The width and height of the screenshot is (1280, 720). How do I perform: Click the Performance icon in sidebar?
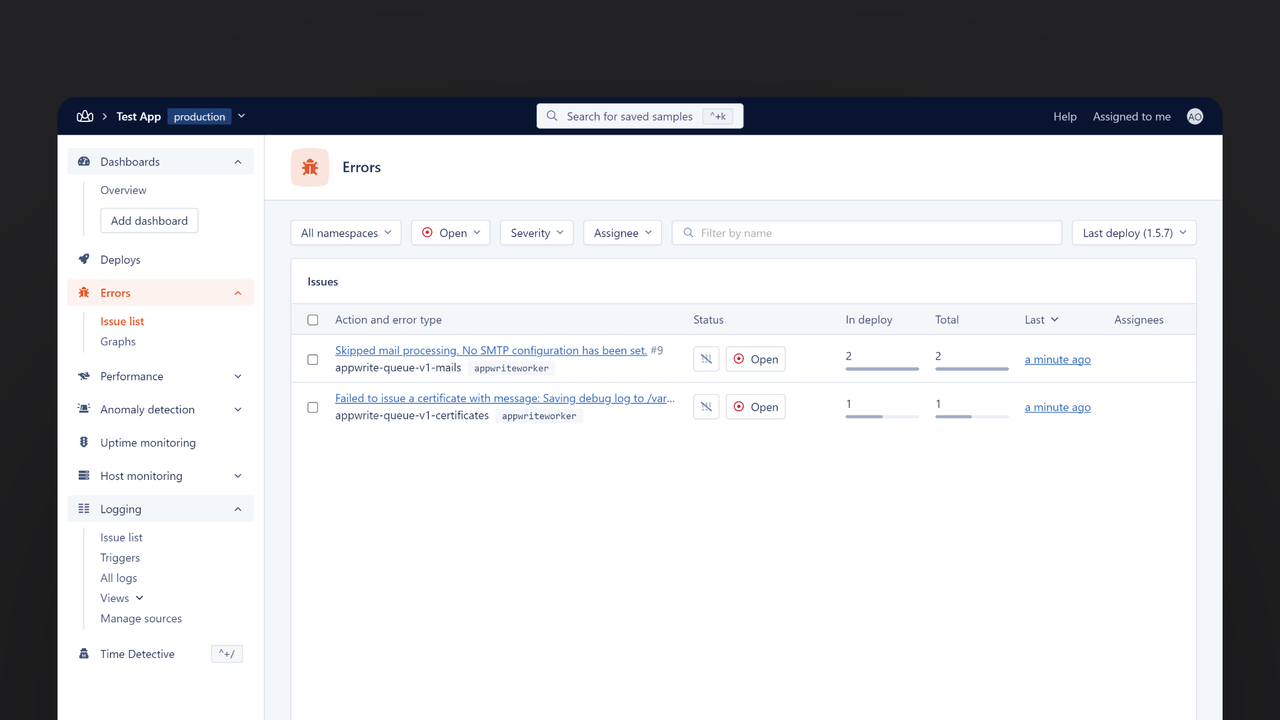tap(84, 377)
